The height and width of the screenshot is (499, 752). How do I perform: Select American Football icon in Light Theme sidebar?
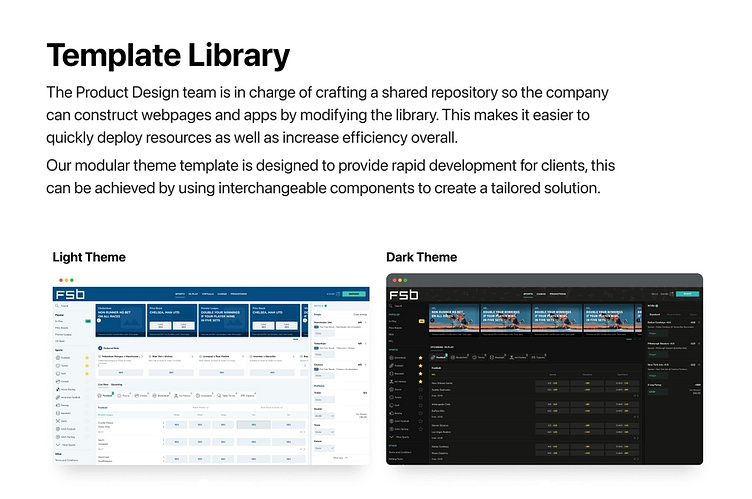tap(58, 397)
